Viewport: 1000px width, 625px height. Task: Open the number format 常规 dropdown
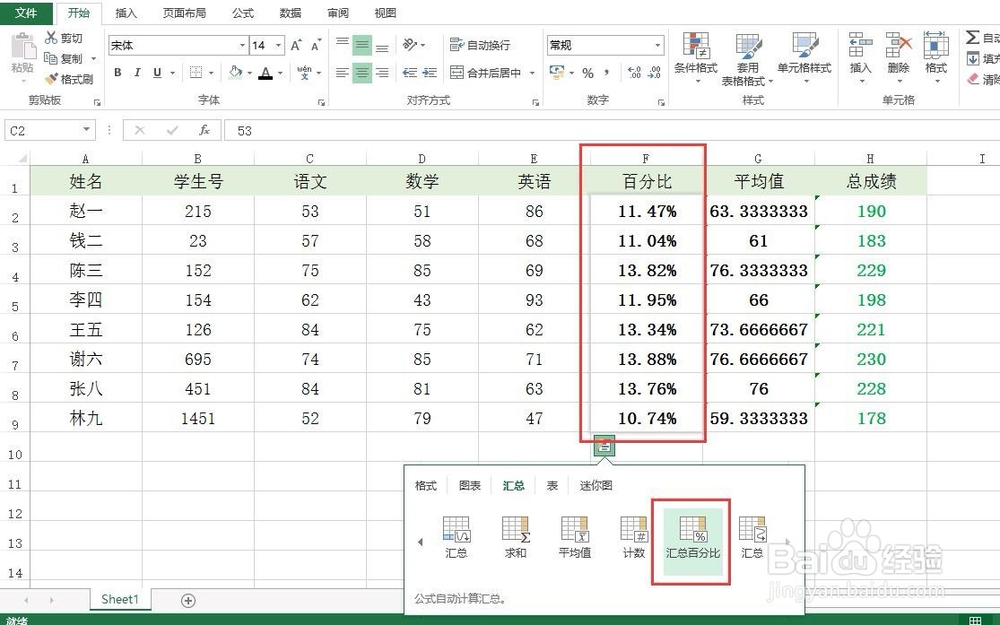(x=658, y=45)
